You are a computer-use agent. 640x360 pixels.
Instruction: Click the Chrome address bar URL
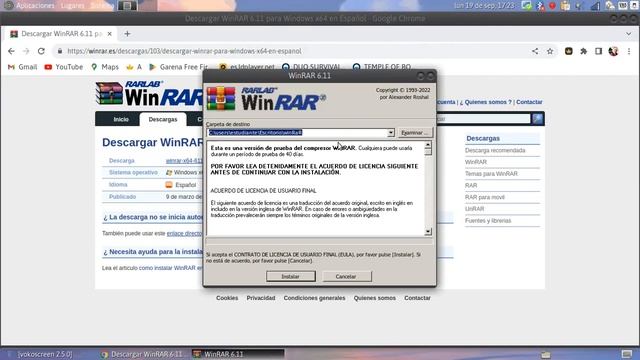click(184, 51)
